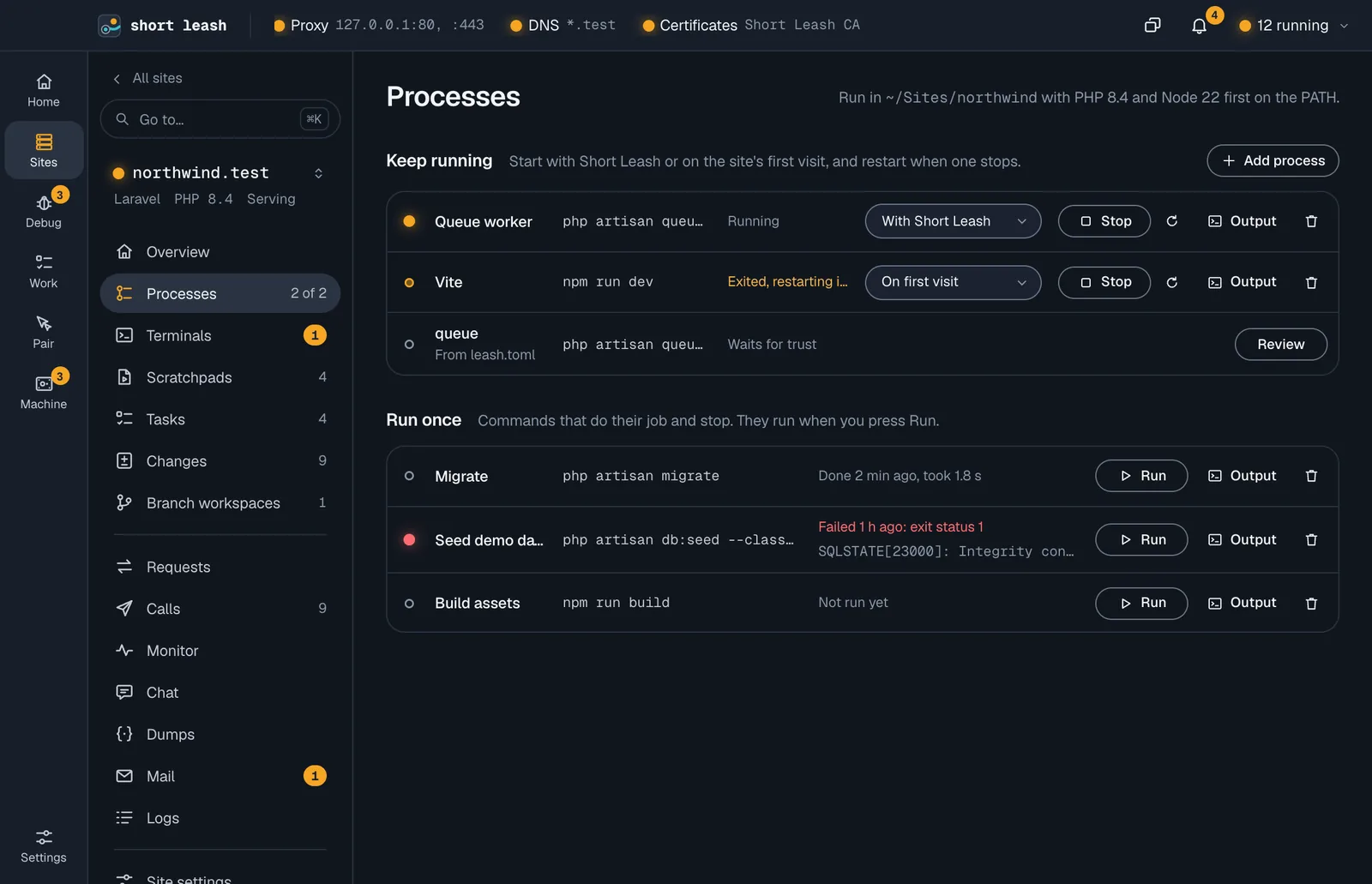Restart the Vite process

[1172, 282]
